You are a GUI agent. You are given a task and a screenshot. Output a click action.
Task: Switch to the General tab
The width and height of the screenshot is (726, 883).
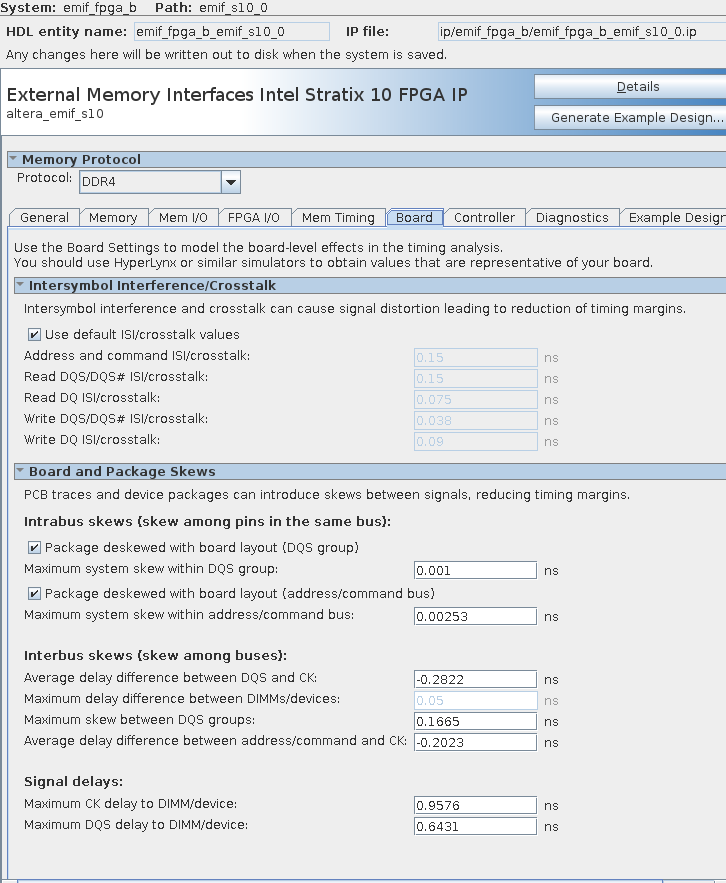coord(44,218)
